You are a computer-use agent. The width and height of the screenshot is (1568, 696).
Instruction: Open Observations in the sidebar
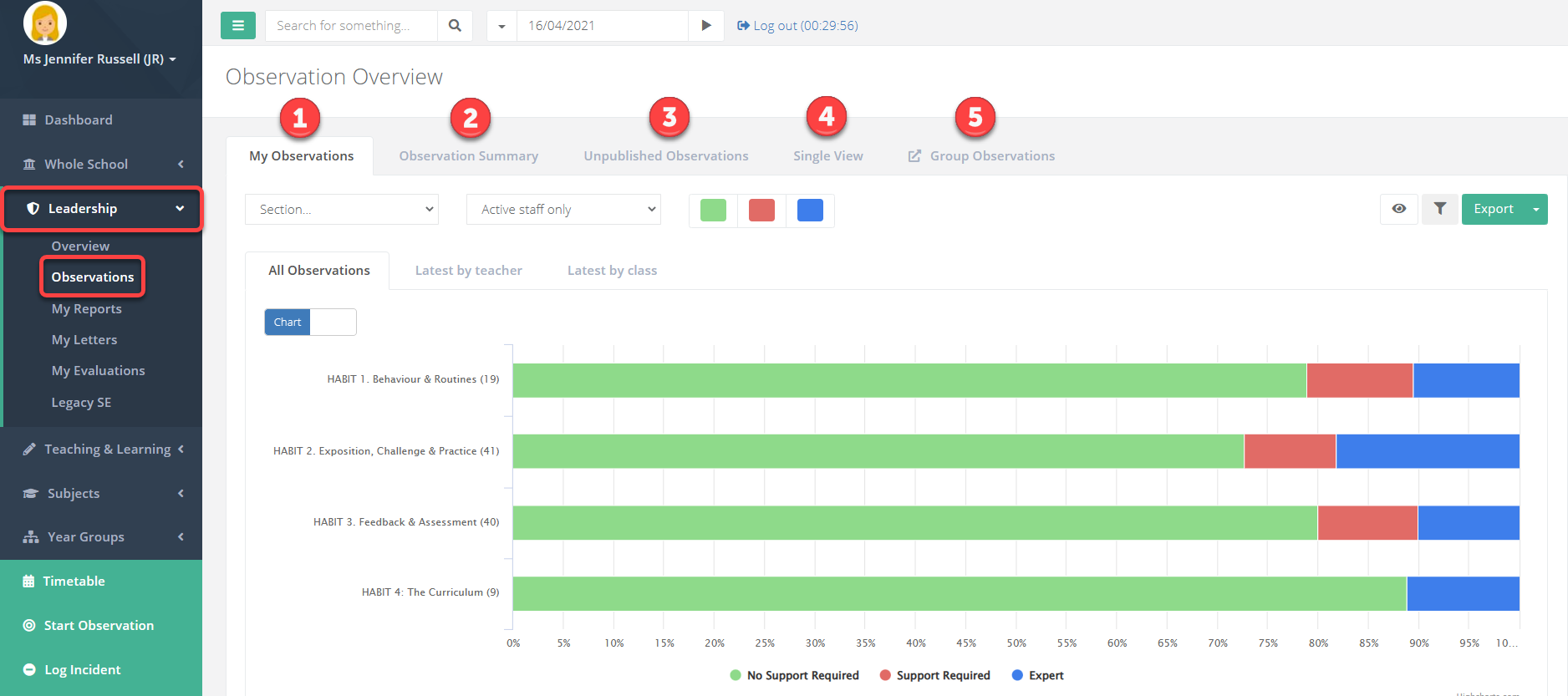[x=92, y=277]
